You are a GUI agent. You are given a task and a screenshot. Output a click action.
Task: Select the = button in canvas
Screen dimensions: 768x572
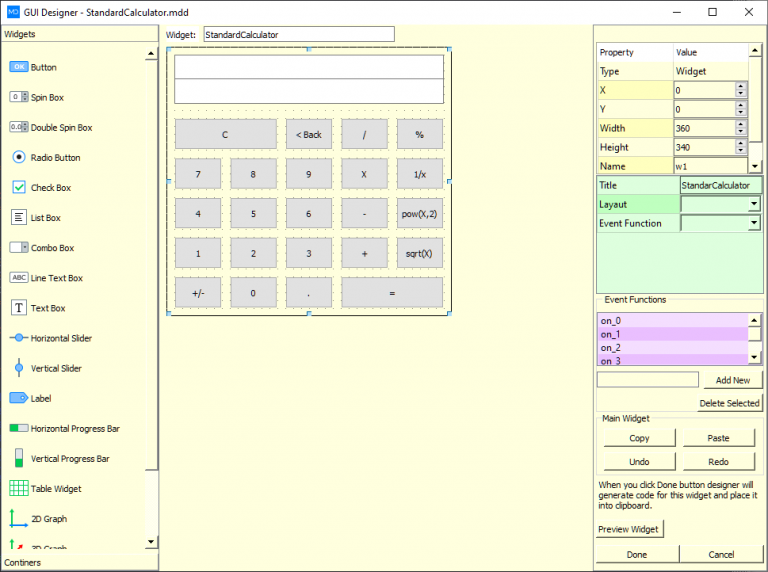(392, 293)
